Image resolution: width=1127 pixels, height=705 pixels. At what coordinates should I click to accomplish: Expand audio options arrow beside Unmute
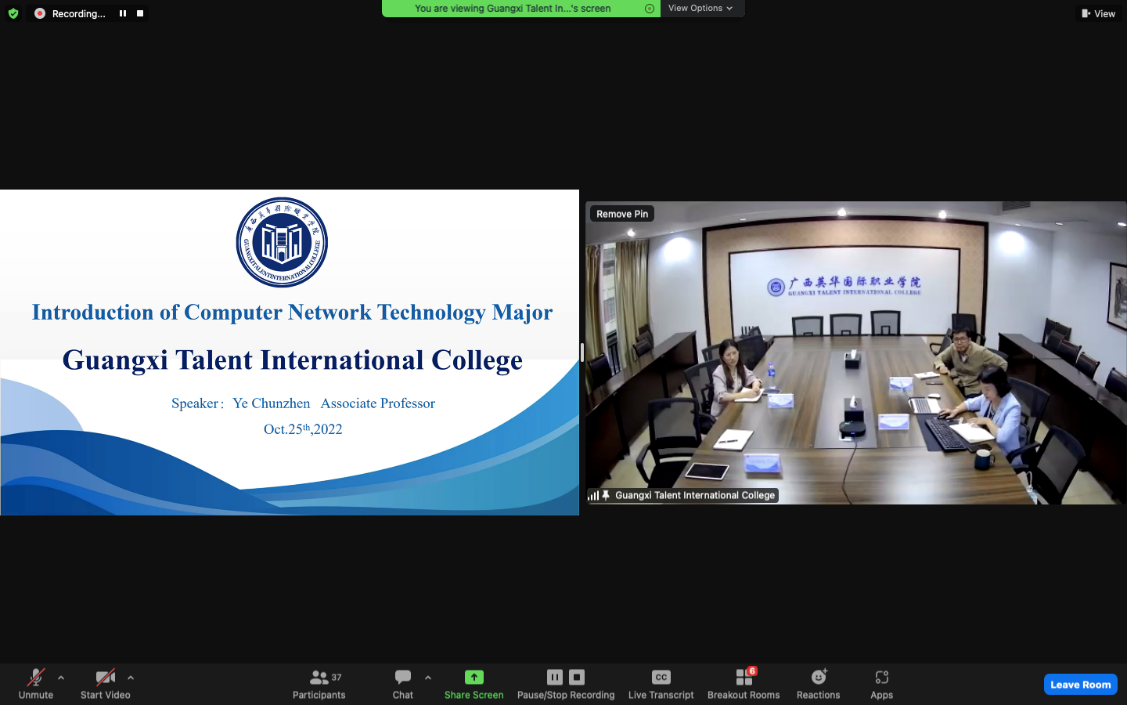[61, 677]
